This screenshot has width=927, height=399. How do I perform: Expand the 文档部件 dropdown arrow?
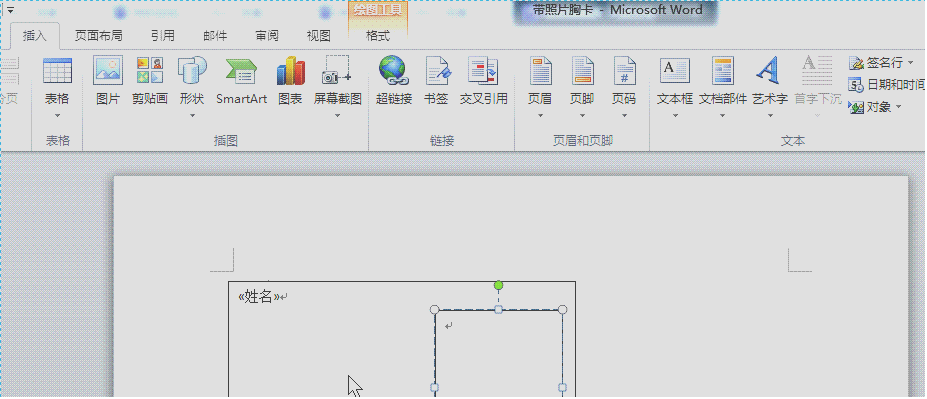(722, 116)
